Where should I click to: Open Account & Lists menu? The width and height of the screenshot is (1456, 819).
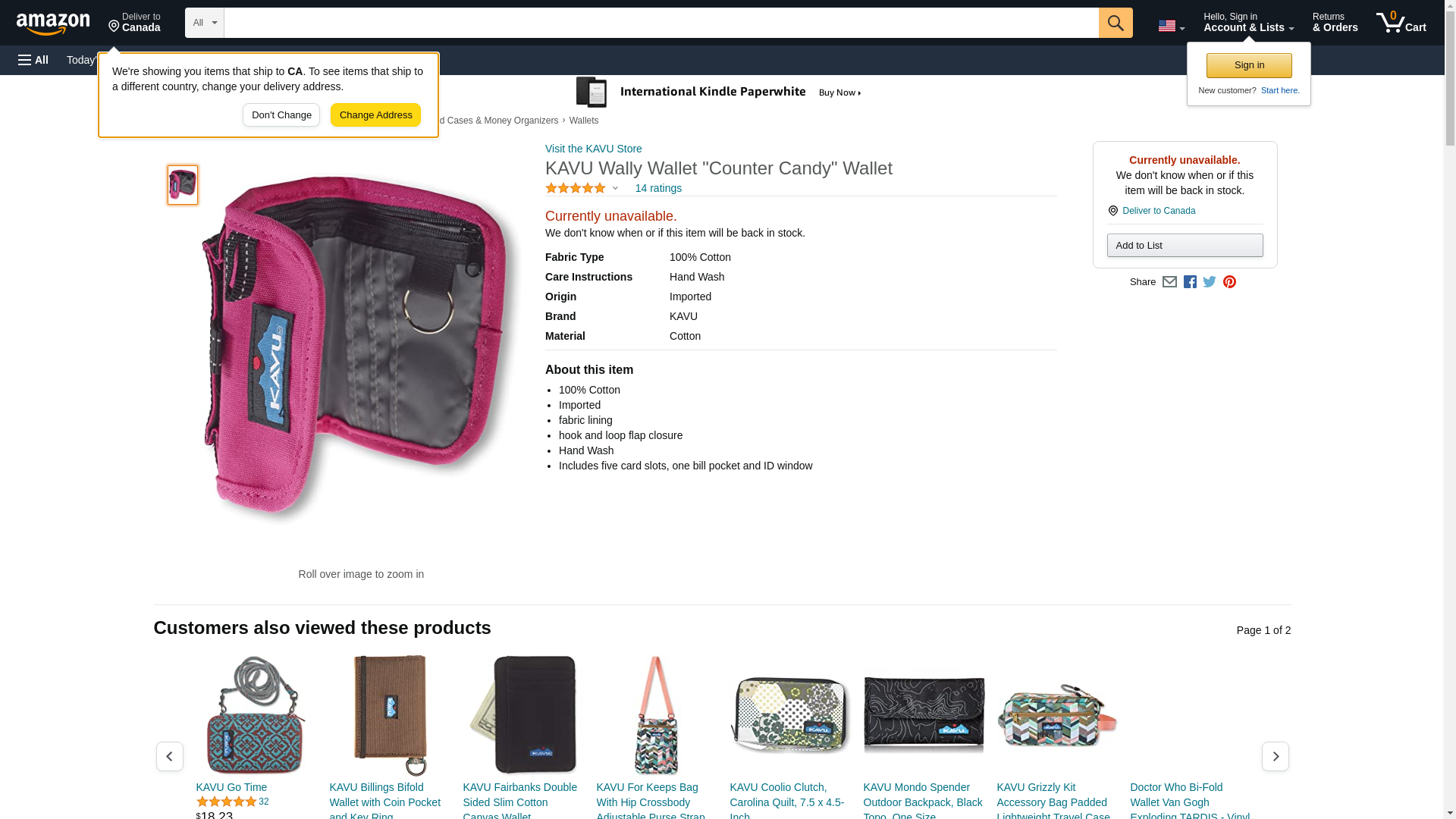pyautogui.click(x=1248, y=23)
